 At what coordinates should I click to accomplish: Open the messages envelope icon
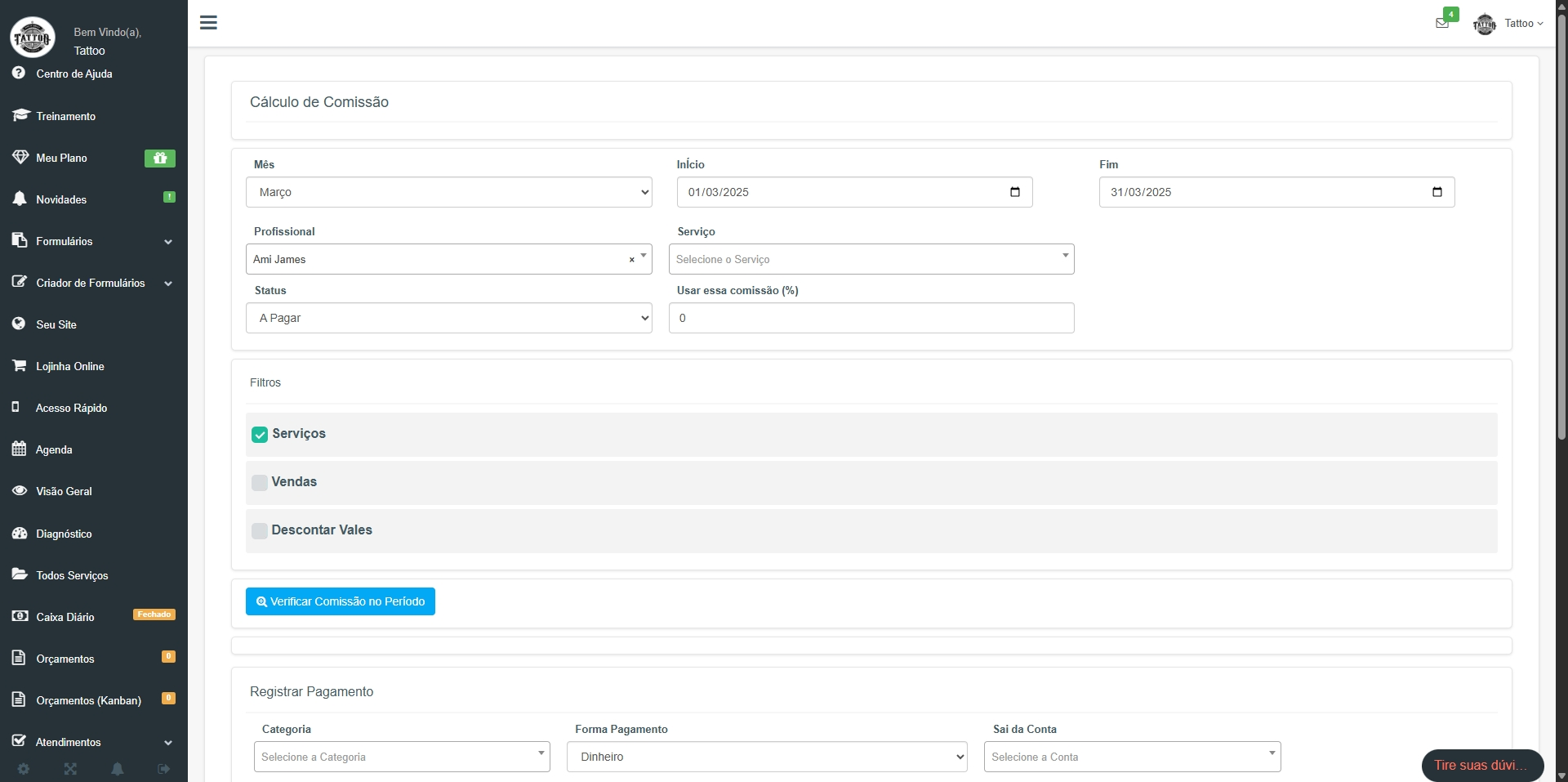tap(1442, 23)
